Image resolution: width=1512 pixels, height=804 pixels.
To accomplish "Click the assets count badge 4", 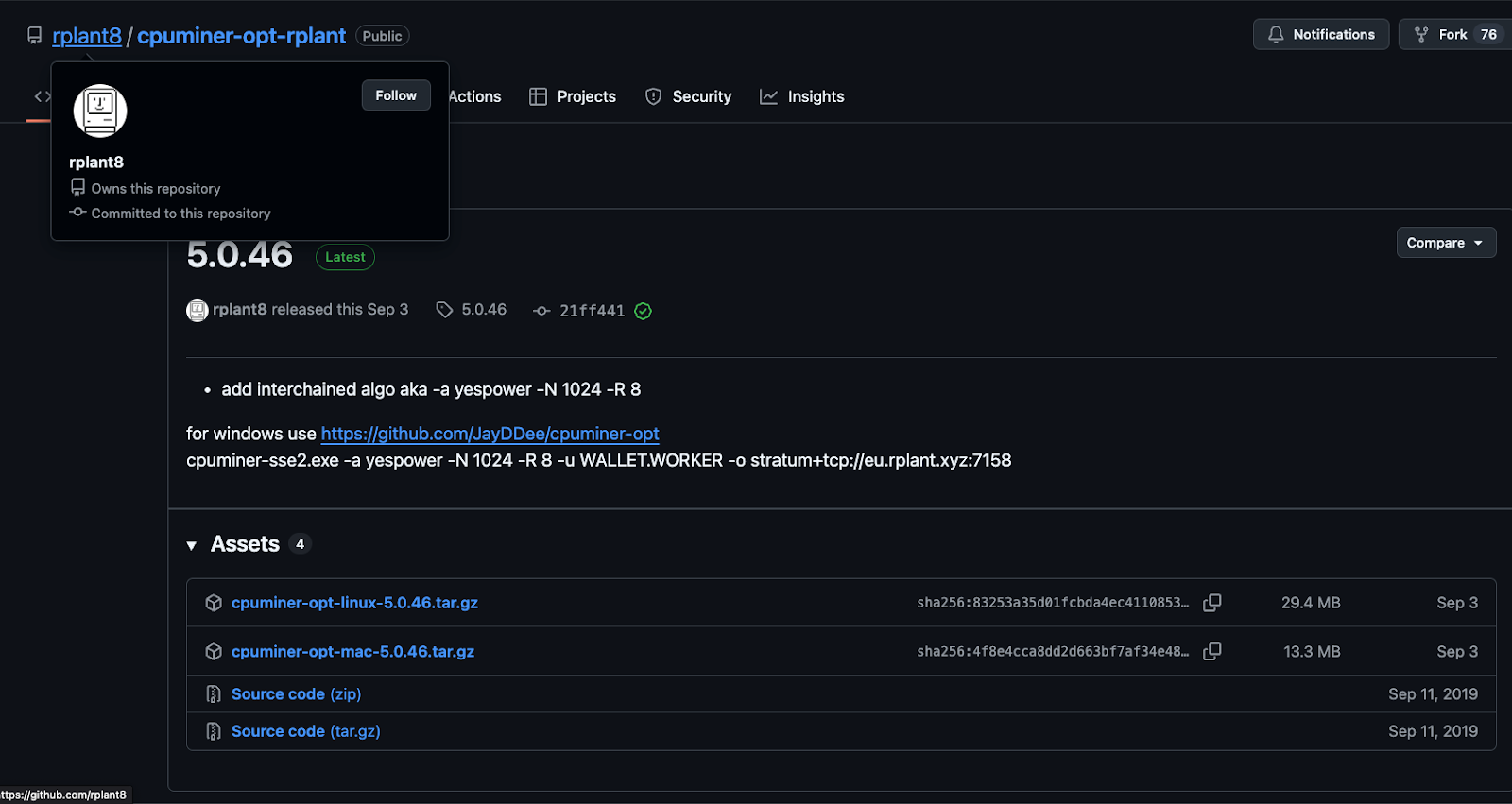I will [x=300, y=544].
